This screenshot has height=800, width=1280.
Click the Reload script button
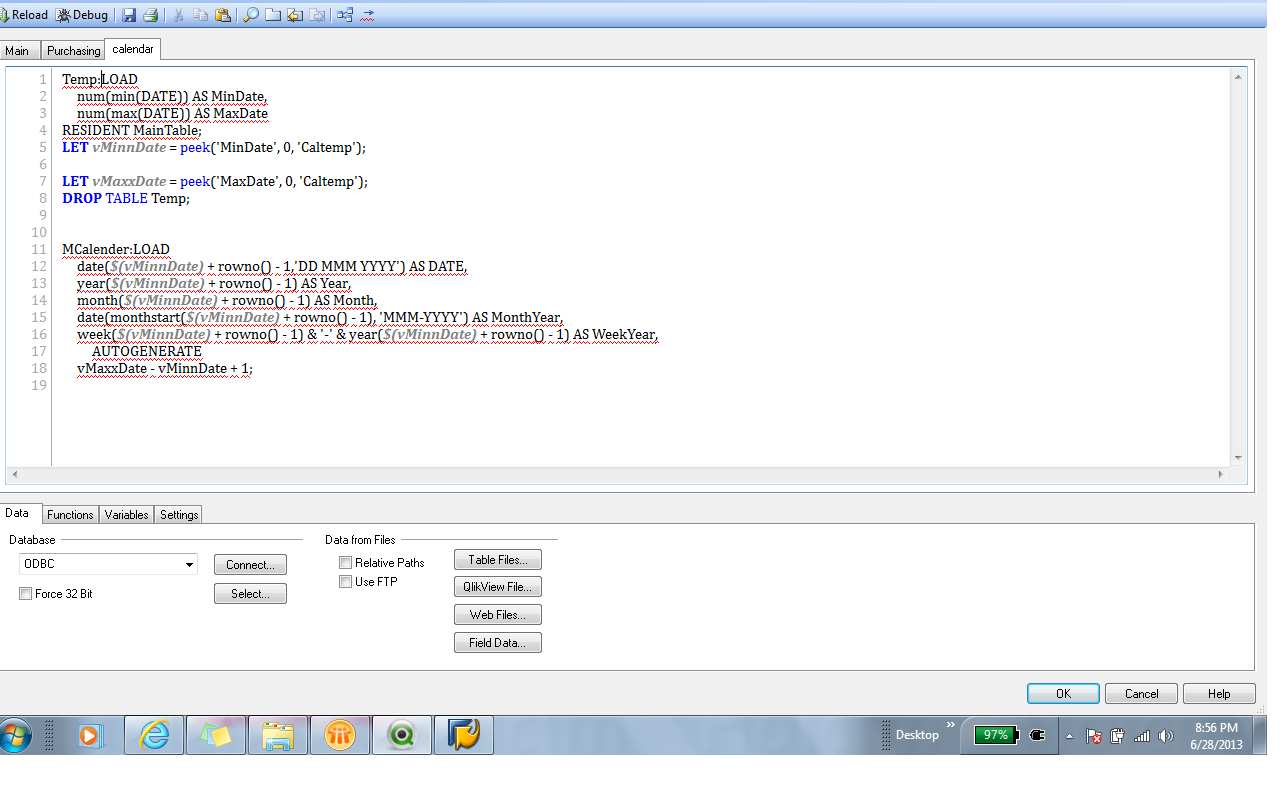coord(25,15)
